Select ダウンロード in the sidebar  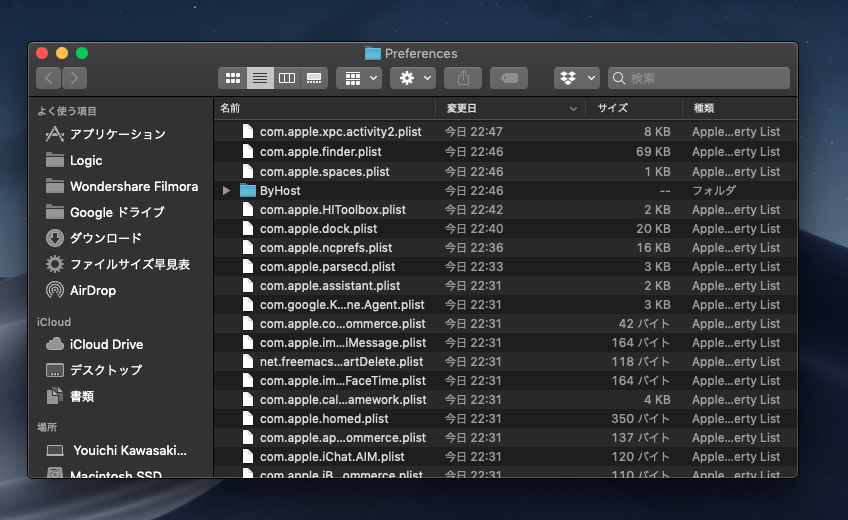coord(105,238)
